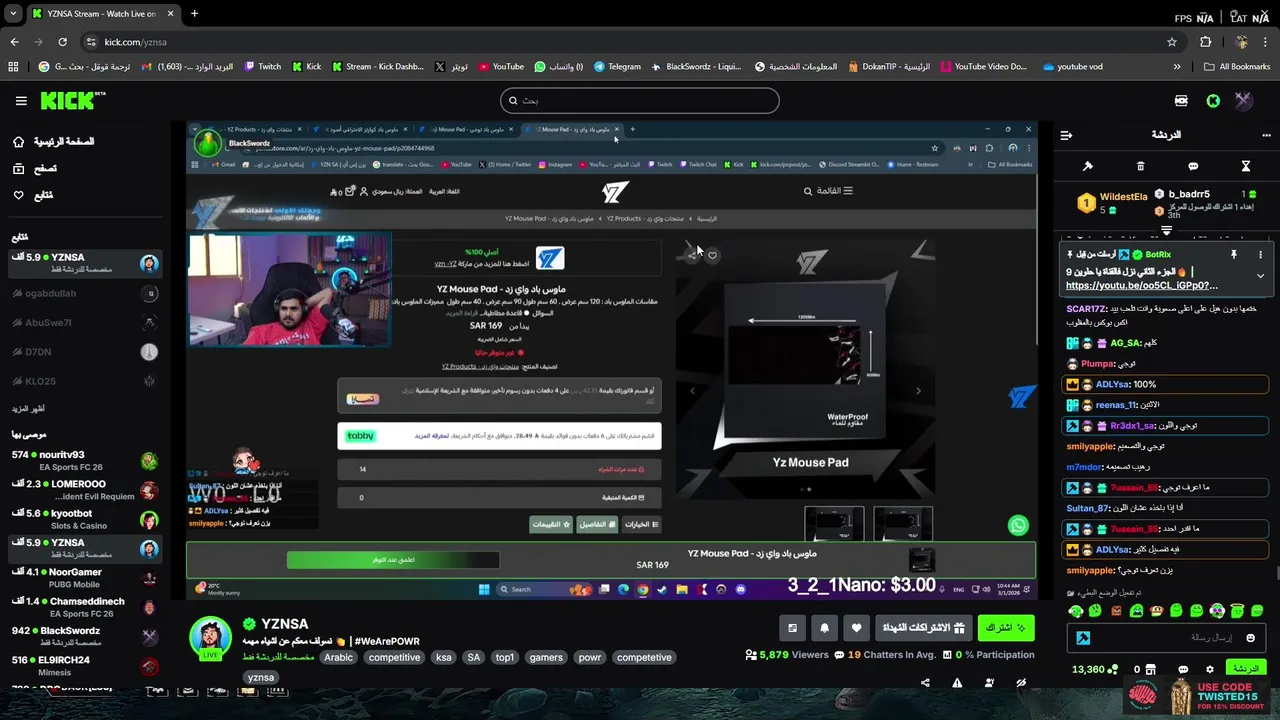Open the YouTube bookmark
1280x720 pixels.
[501, 67]
